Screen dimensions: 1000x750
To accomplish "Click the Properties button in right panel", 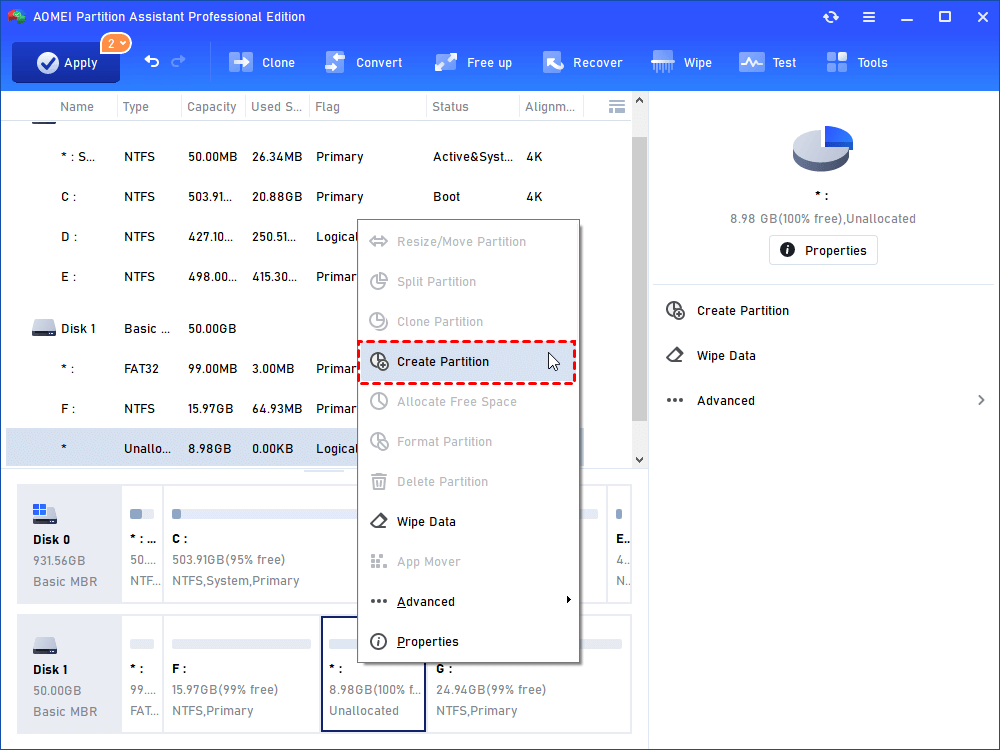I will pos(823,250).
